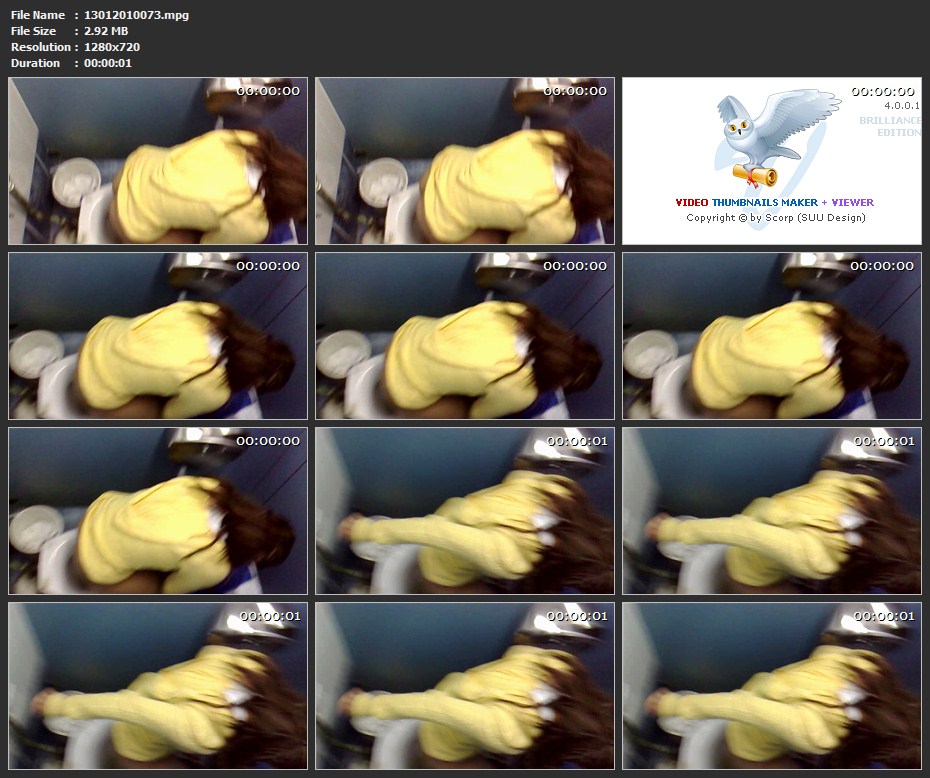
Task: Click the 00:00:01 duration value in header
Action: [108, 63]
